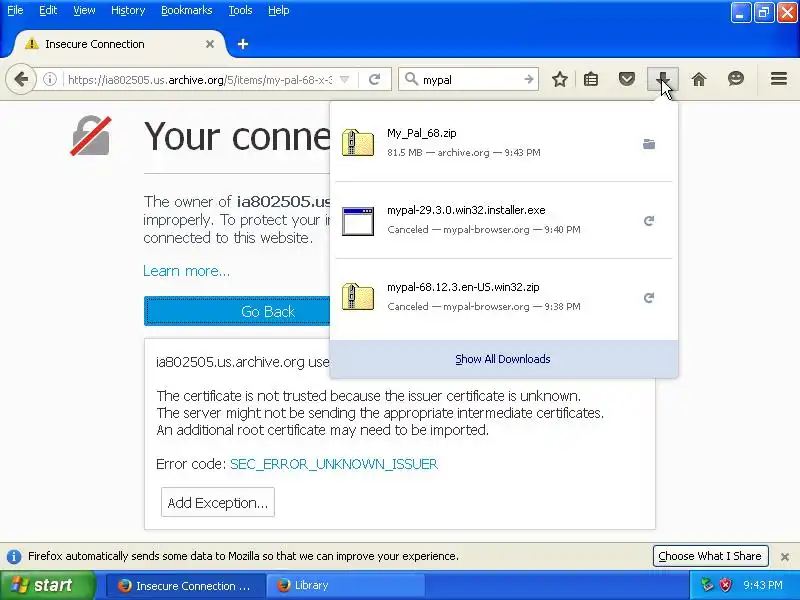800x600 pixels.
Task: Go to the Firefox home page
Action: [x=698, y=79]
